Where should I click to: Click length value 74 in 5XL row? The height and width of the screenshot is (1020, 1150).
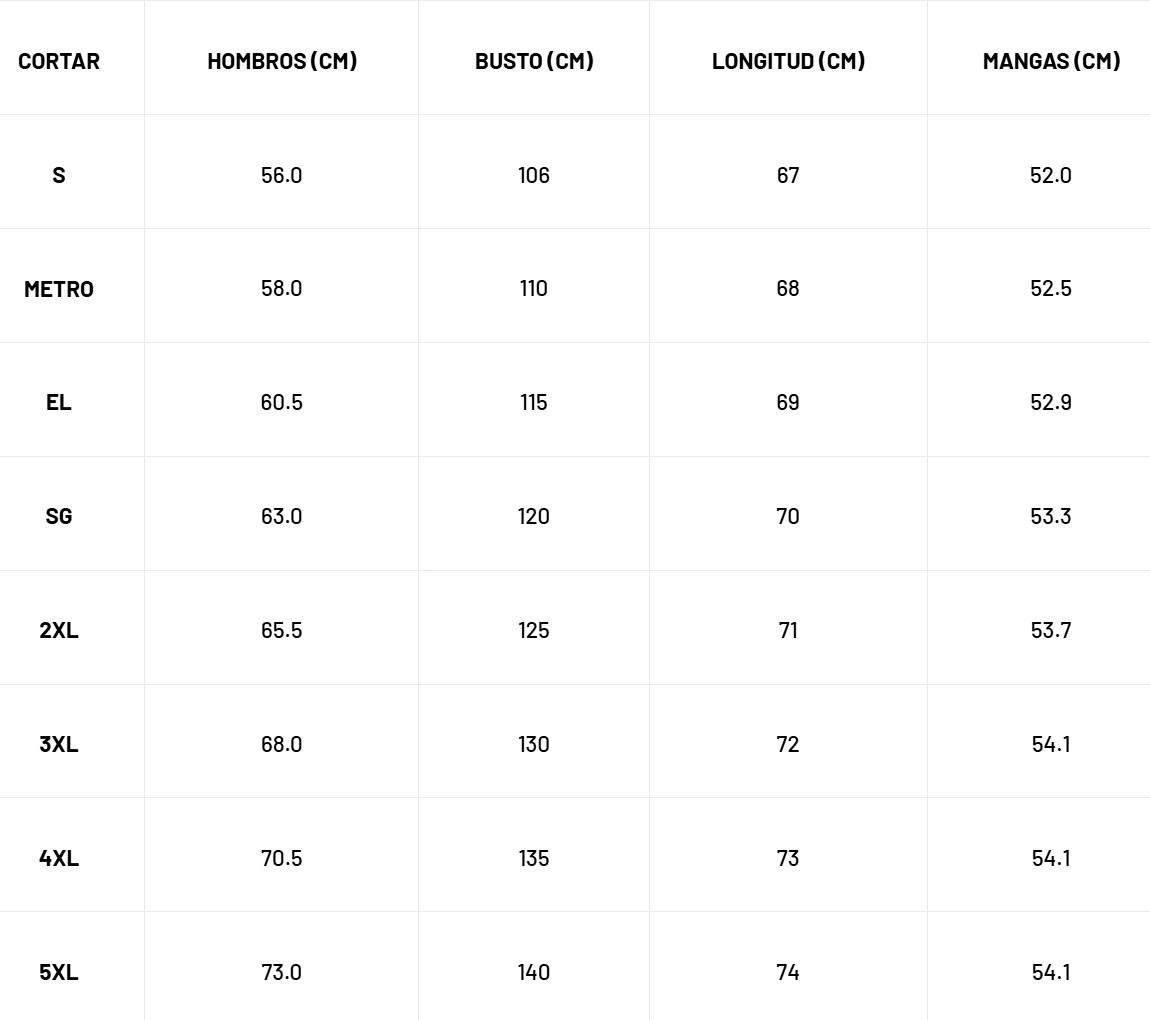click(788, 972)
